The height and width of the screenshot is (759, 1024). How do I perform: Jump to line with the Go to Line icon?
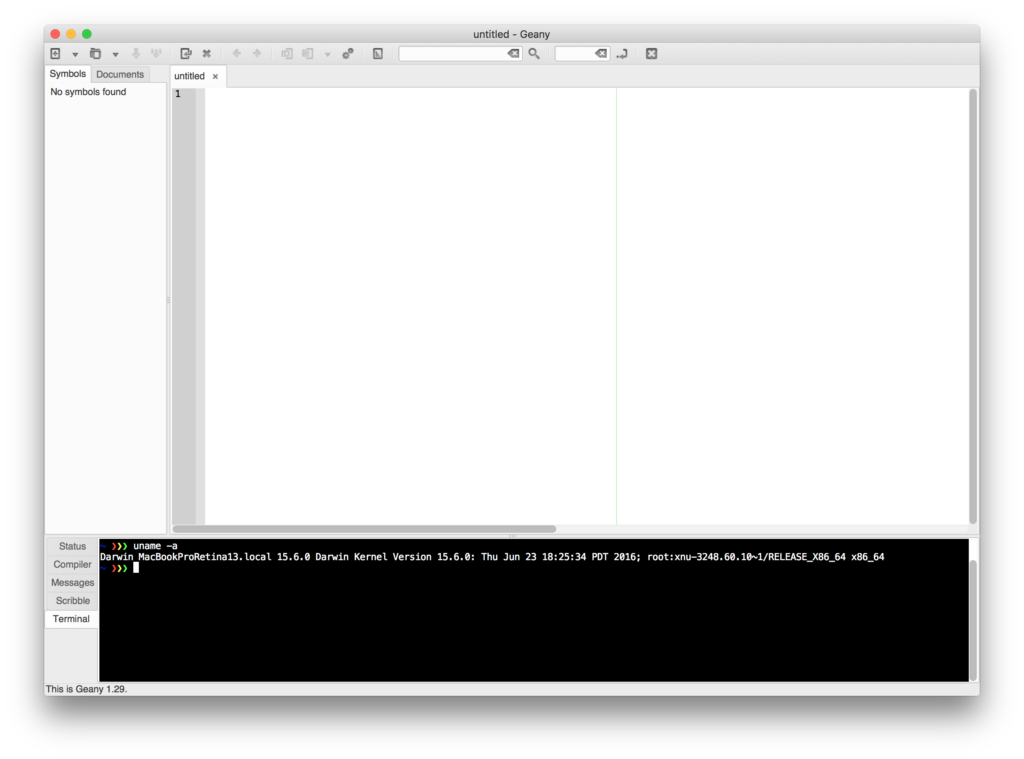tap(622, 53)
